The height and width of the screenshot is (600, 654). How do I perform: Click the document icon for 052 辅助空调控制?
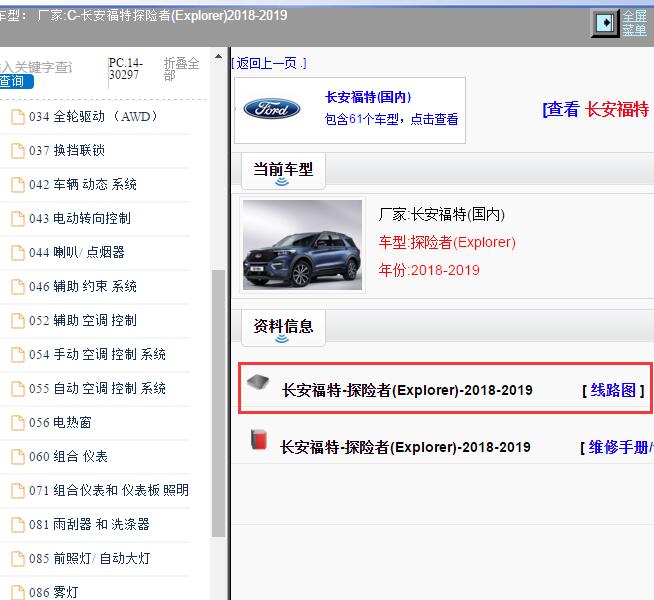[18, 321]
